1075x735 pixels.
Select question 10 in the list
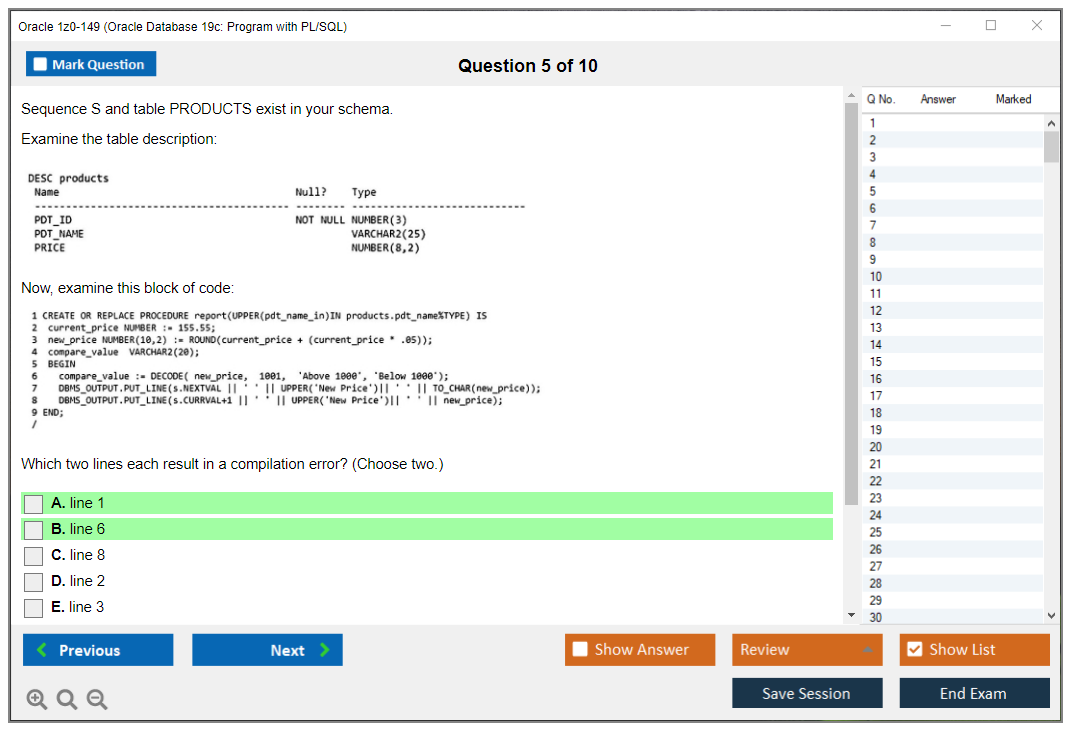(x=876, y=276)
